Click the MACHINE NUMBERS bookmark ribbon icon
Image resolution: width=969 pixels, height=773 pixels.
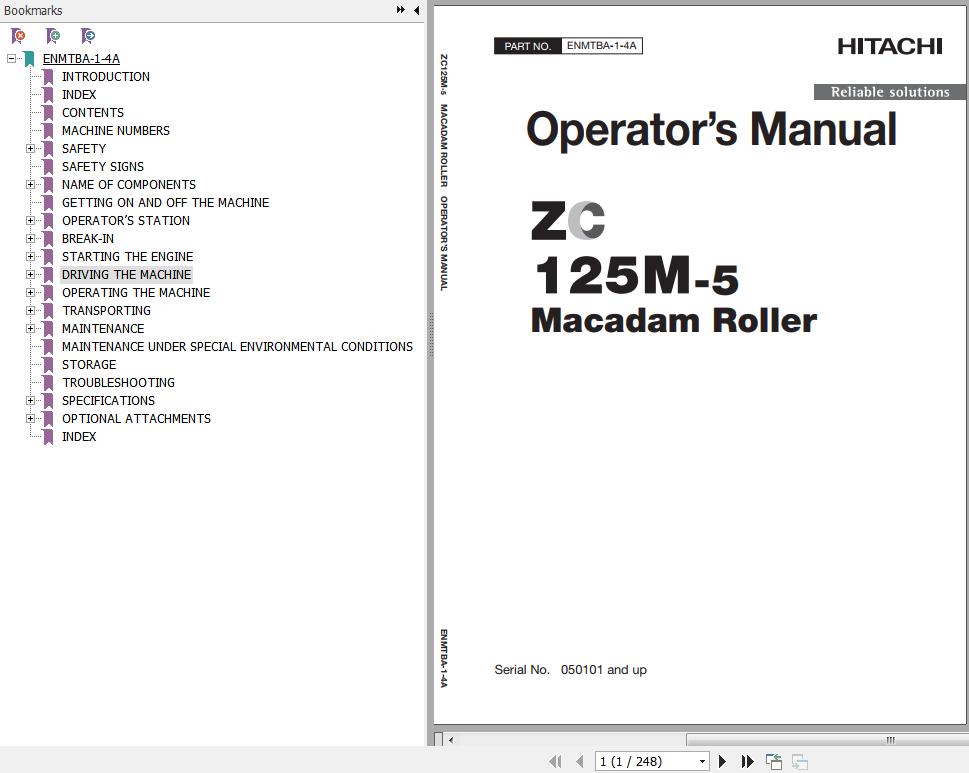pos(48,130)
